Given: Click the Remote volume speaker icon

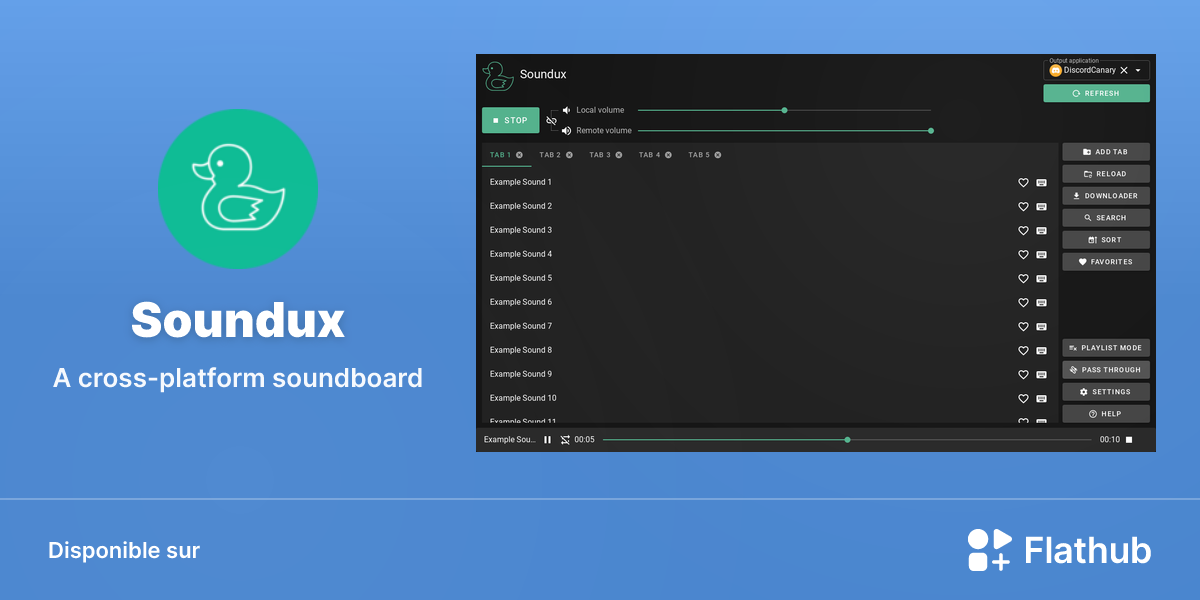Looking at the screenshot, I should tap(566, 131).
